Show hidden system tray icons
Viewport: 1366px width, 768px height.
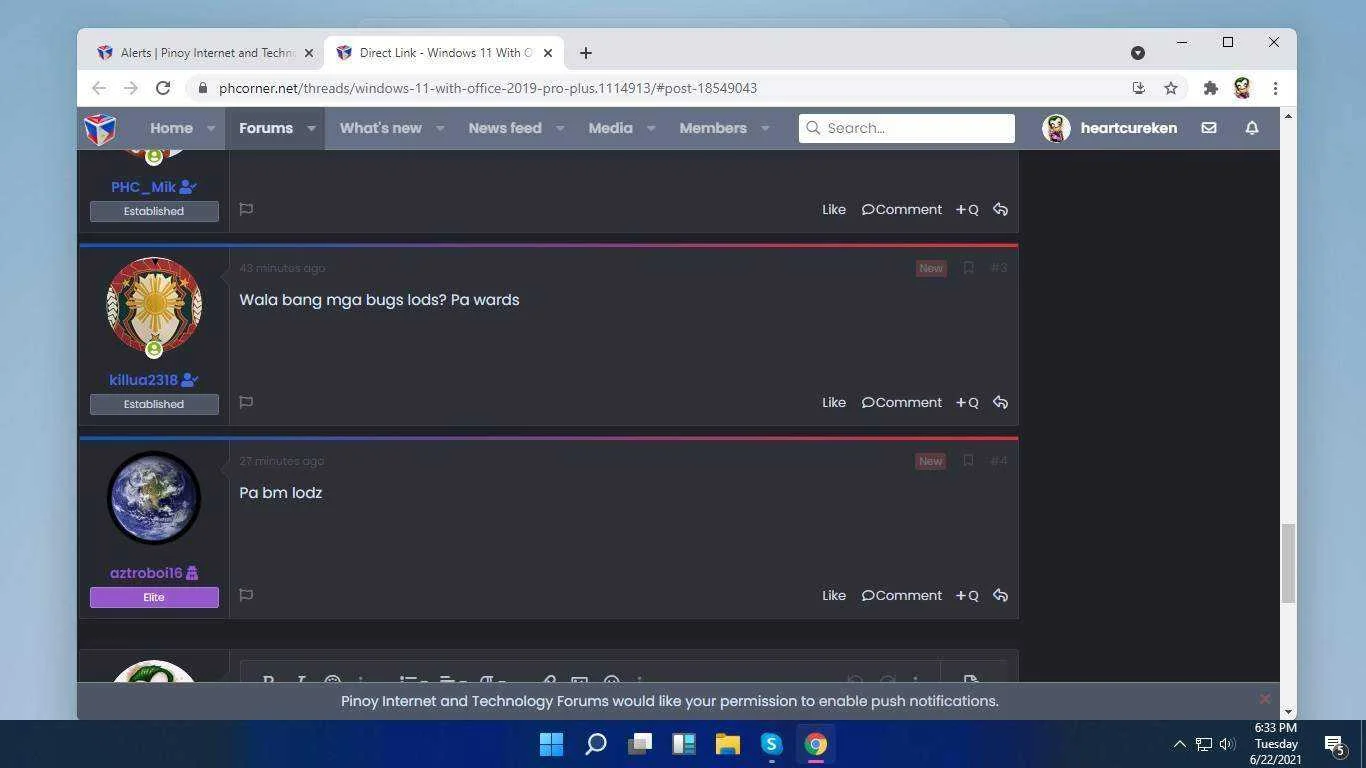coord(1179,744)
